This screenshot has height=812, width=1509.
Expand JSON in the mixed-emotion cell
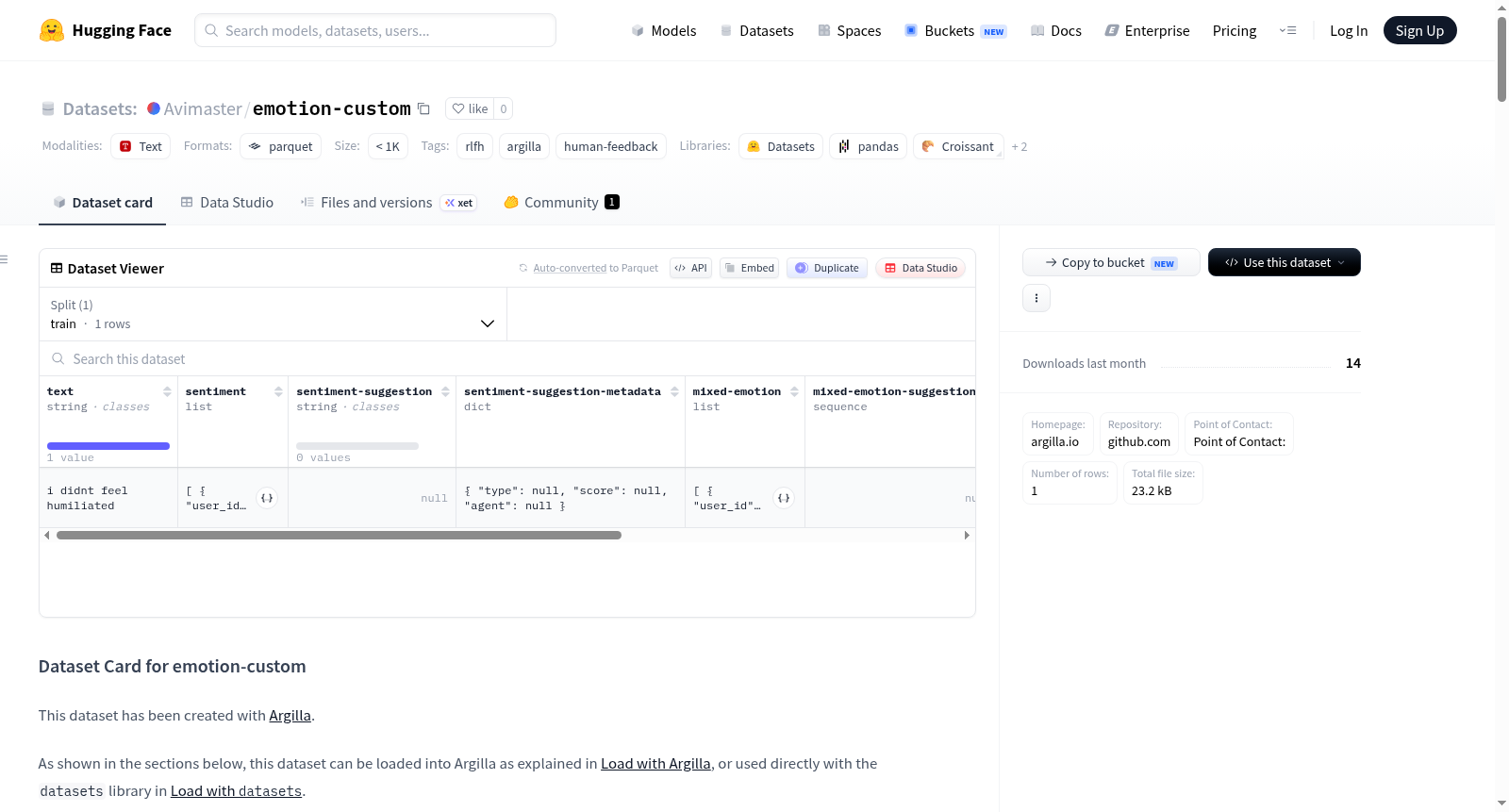(x=784, y=498)
